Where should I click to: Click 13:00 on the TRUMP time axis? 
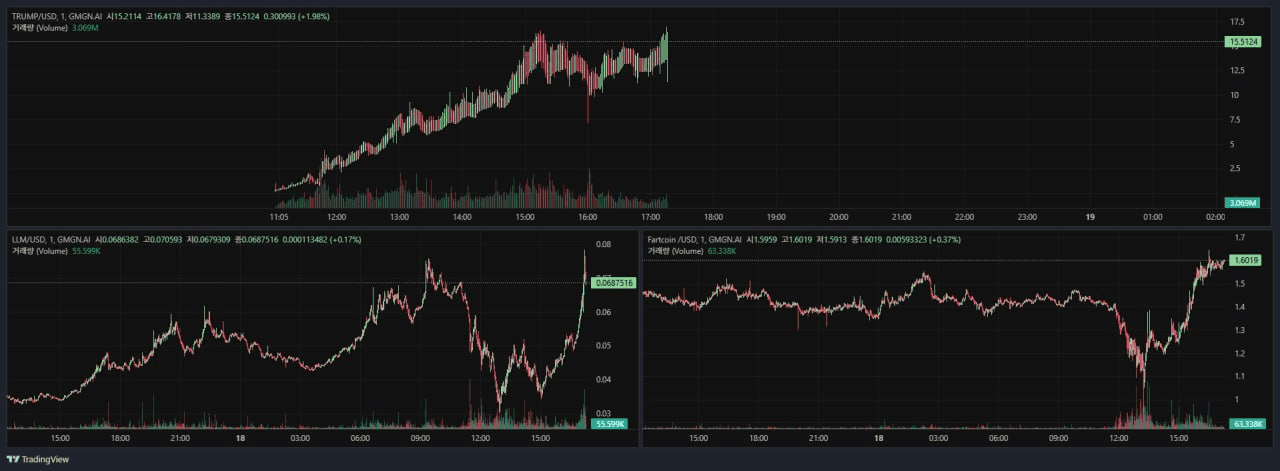399,216
